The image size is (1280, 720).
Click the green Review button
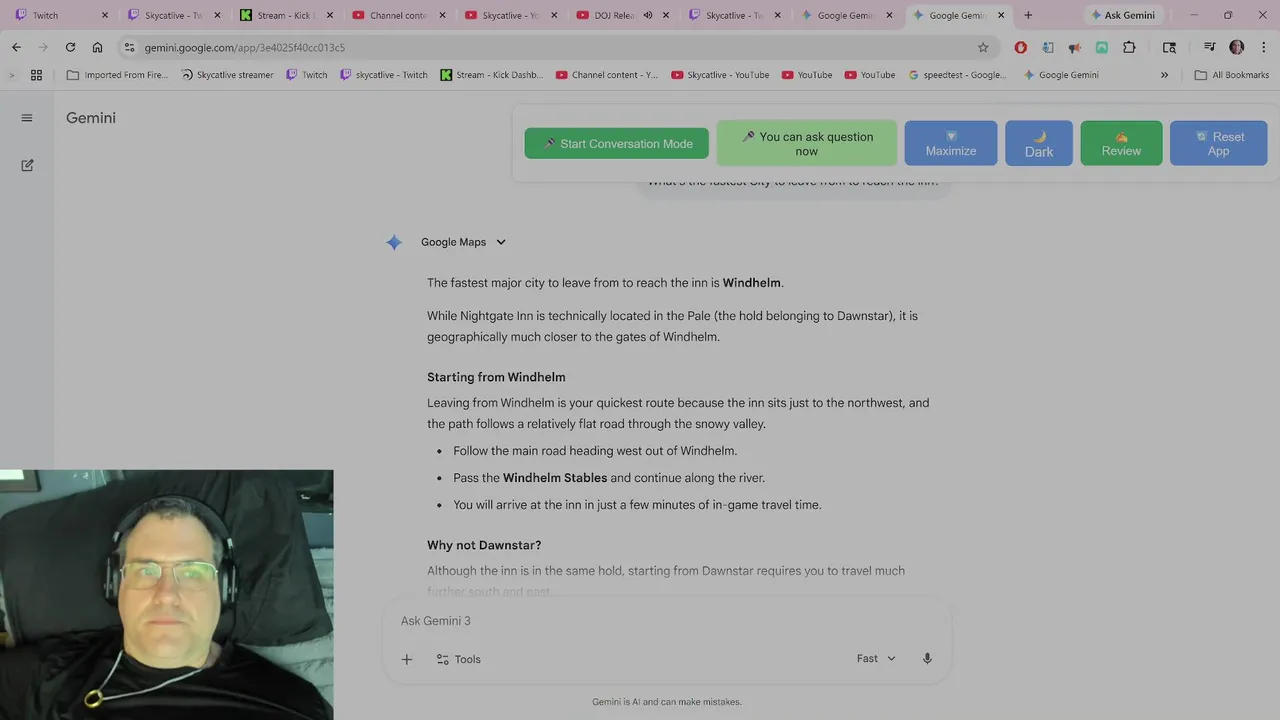pyautogui.click(x=1121, y=143)
